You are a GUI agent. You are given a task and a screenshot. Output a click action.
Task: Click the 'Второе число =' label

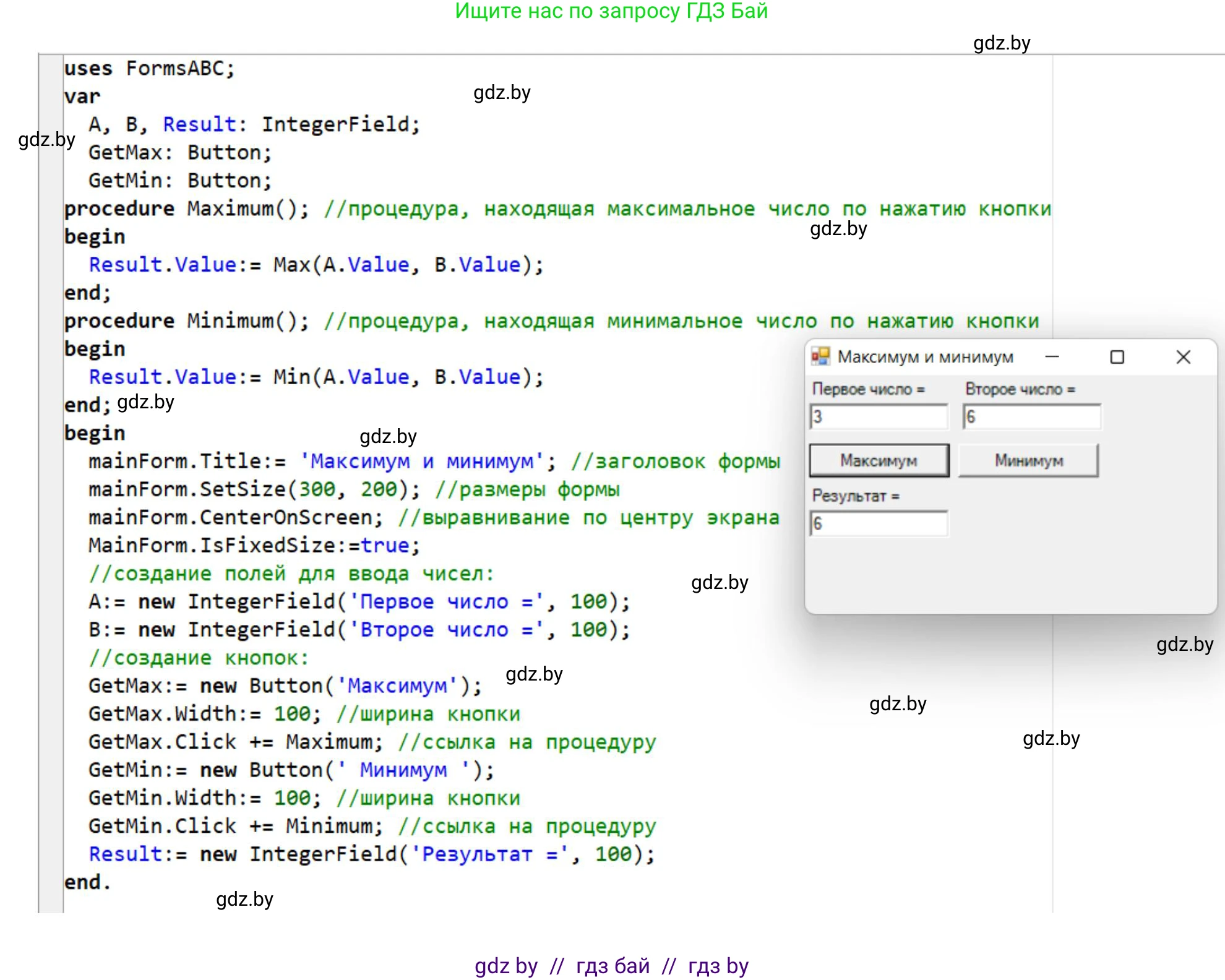[x=1020, y=389]
